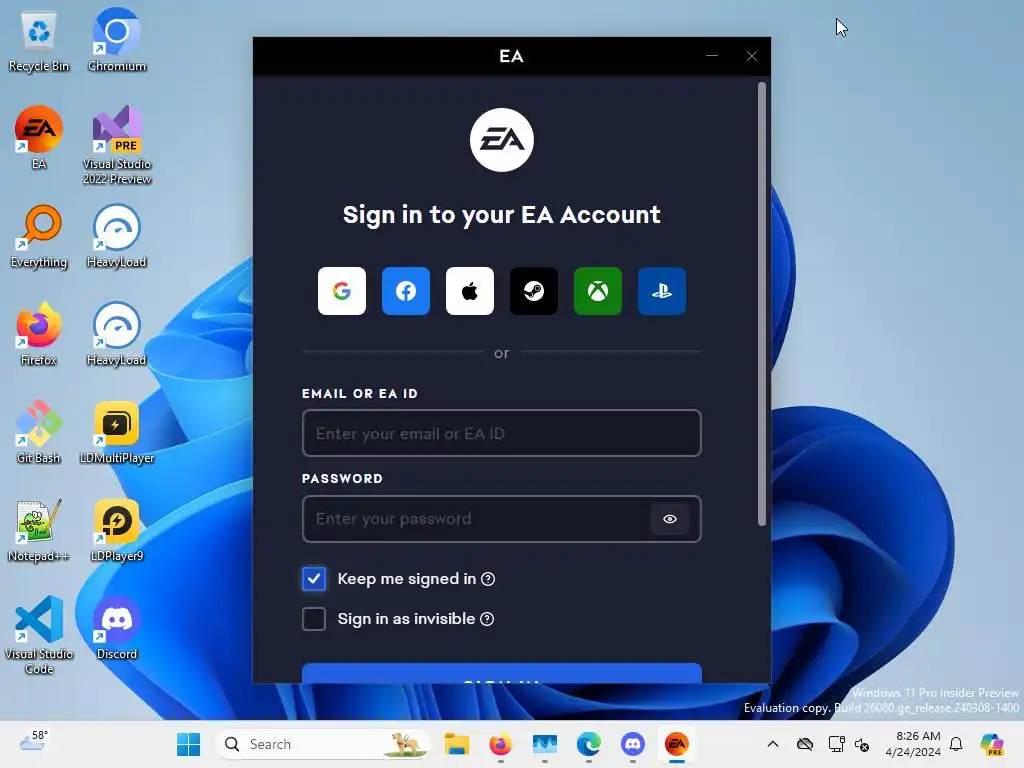The width and height of the screenshot is (1024, 768).
Task: Focus the password input field
Action: click(502, 519)
